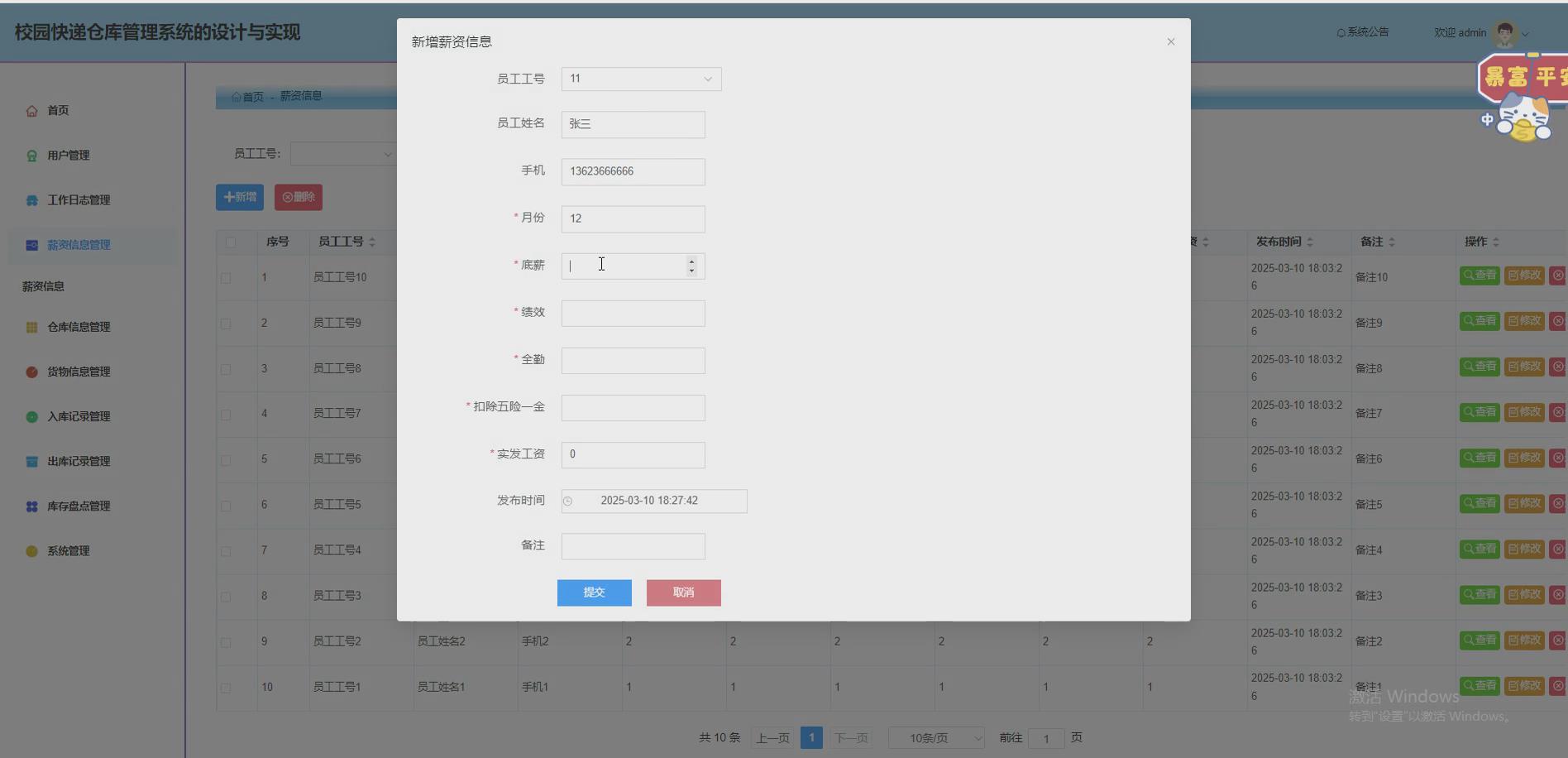
Task: Click the admin avatar icon
Action: click(1503, 32)
